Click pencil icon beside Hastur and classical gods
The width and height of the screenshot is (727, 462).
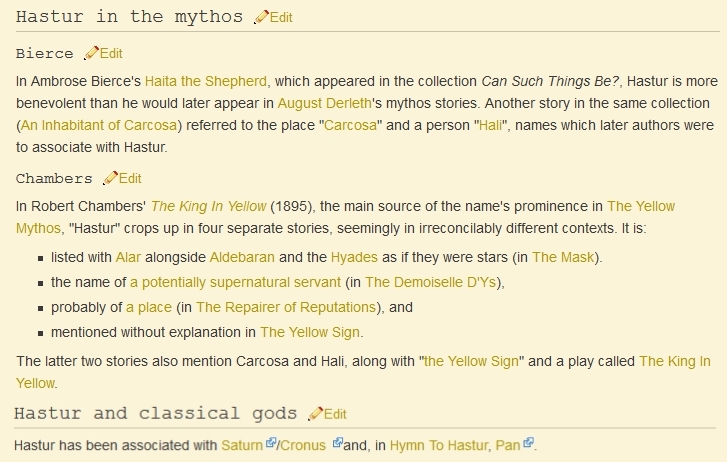pyautogui.click(x=316, y=413)
